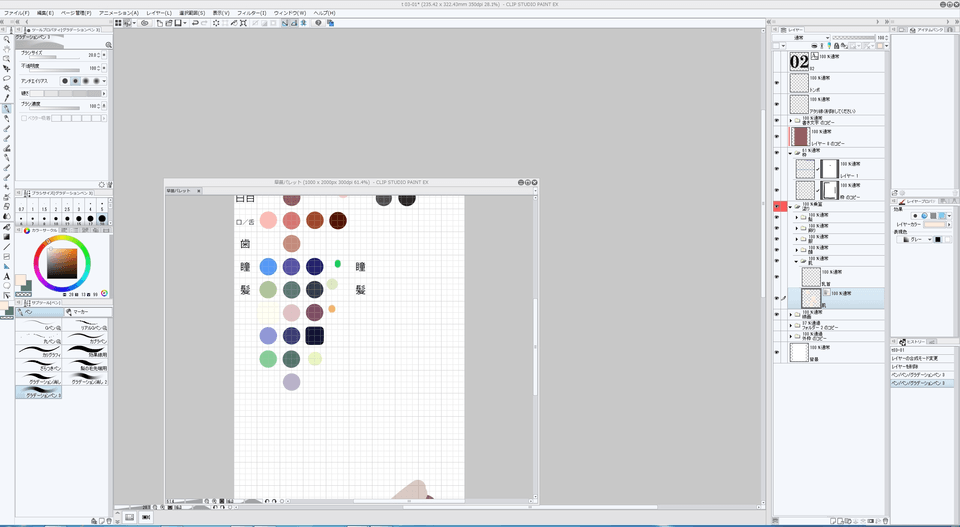Click the save icon in the toolbar
The image size is (960, 527).
(x=177, y=22)
